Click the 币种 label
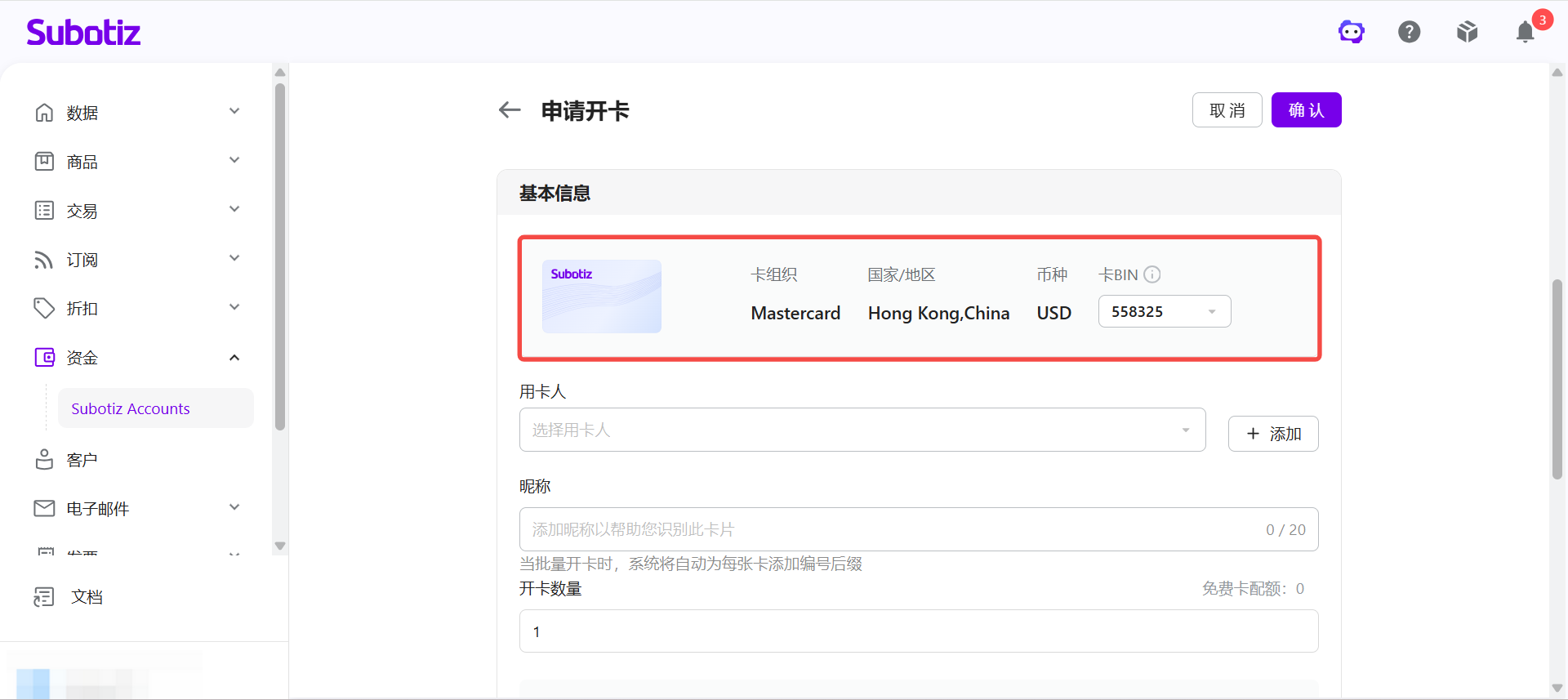The width and height of the screenshot is (1568, 700). [1053, 274]
